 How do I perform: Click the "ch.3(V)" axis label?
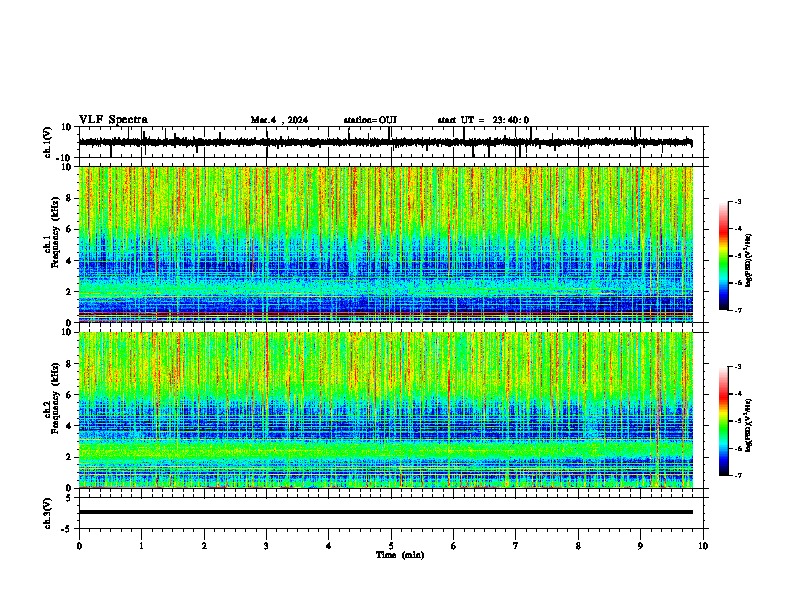[x=48, y=513]
